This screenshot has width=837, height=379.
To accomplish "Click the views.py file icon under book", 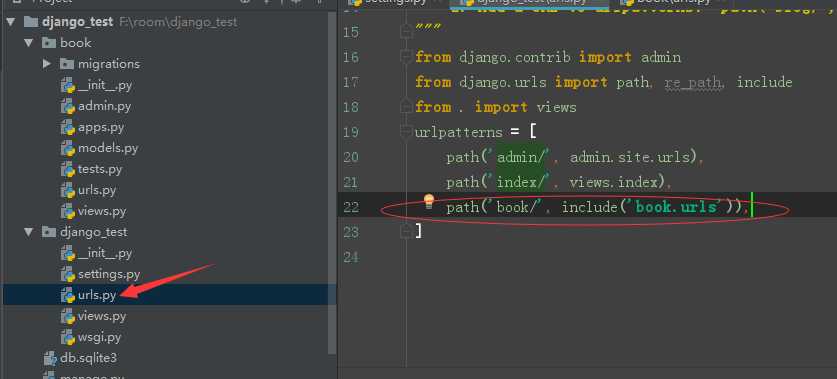I will tap(68, 211).
